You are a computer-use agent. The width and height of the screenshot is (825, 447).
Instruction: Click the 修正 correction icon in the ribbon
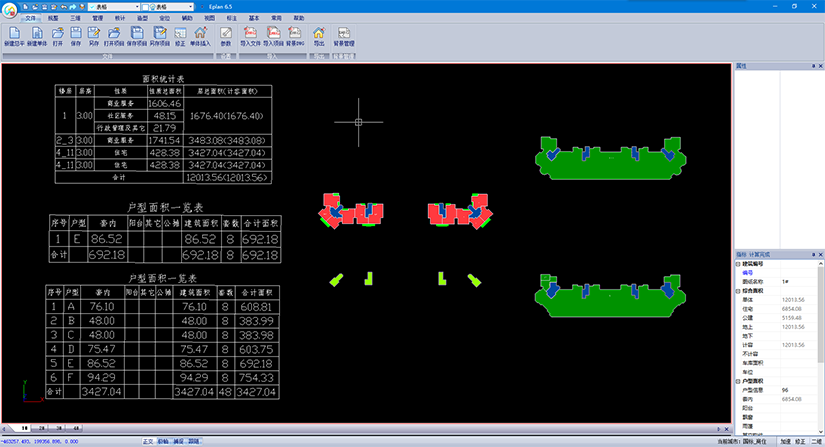tap(180, 37)
